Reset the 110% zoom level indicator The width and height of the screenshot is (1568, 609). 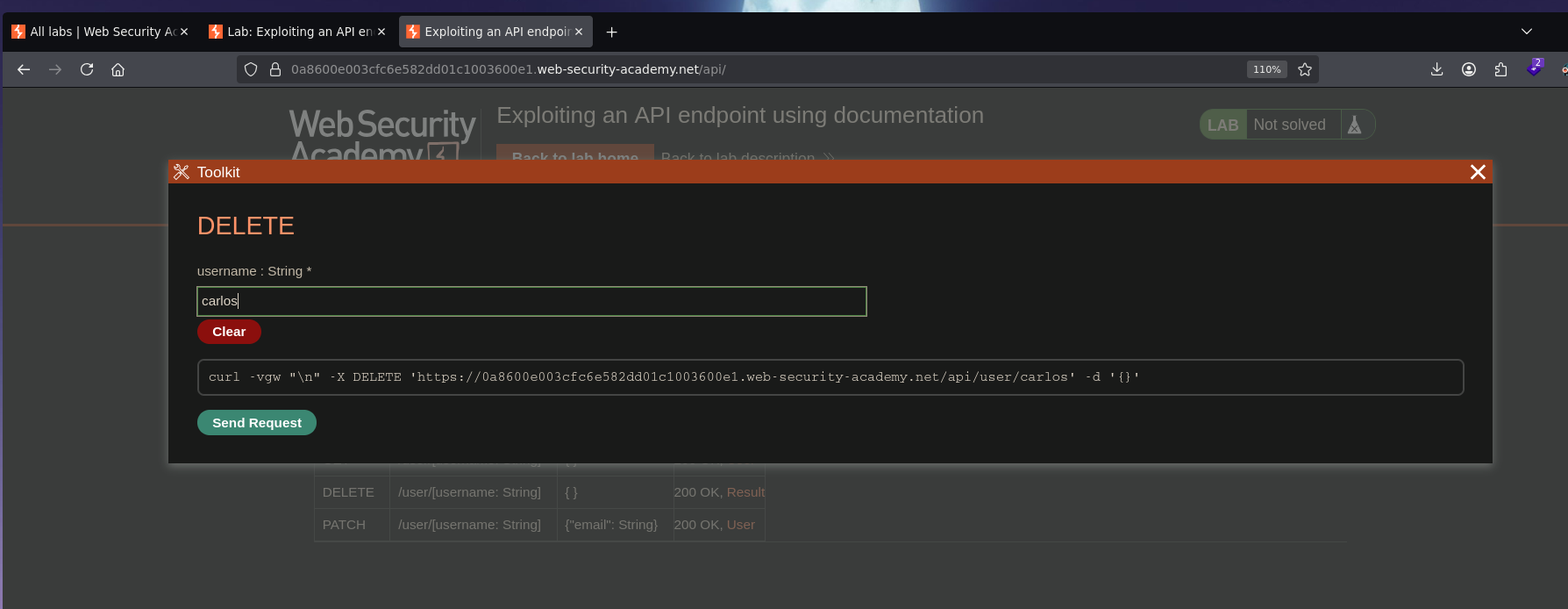point(1266,69)
